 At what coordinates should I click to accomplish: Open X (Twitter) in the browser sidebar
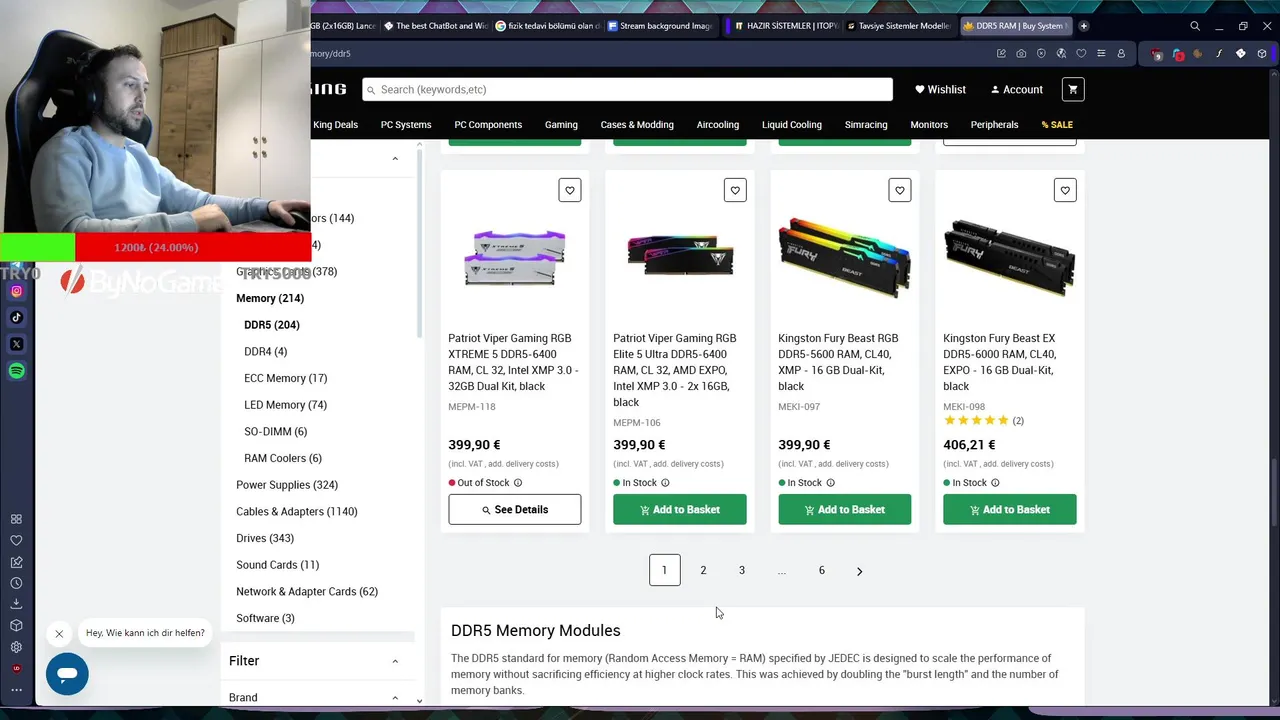pyautogui.click(x=16, y=344)
